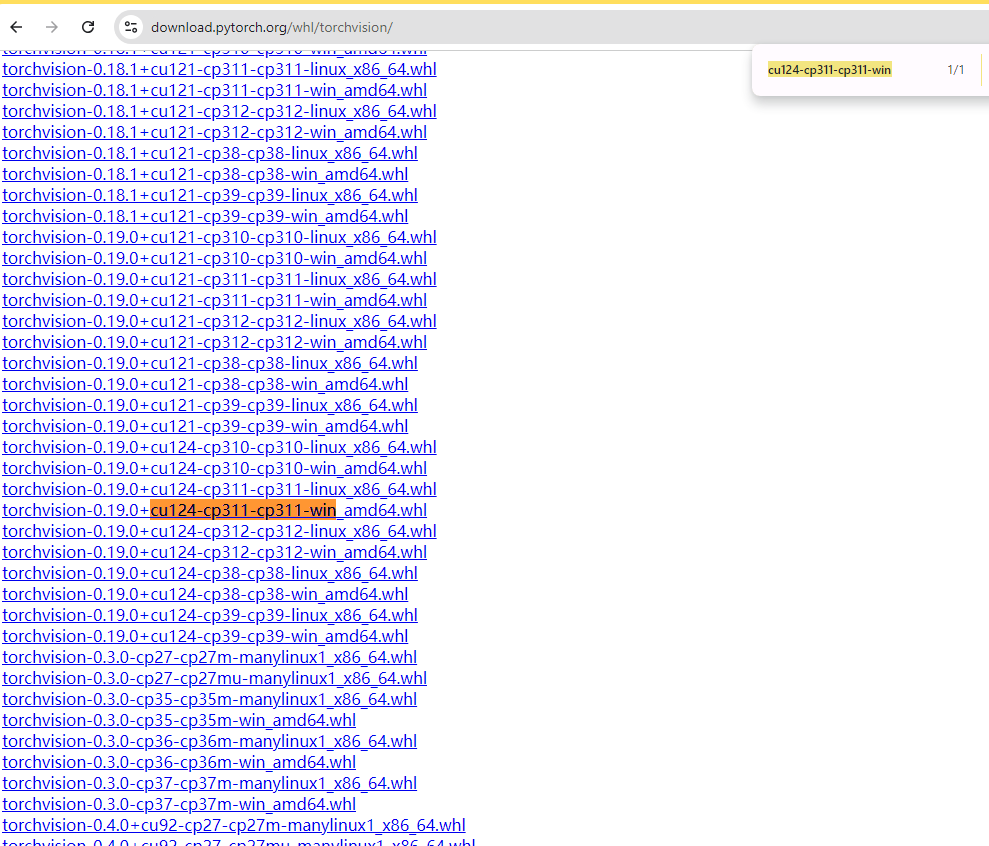This screenshot has height=846, width=989.
Task: Open torchvision-0.3.0-cp35-cp35m-manylinux1_x86_64.whl
Action: coord(209,700)
